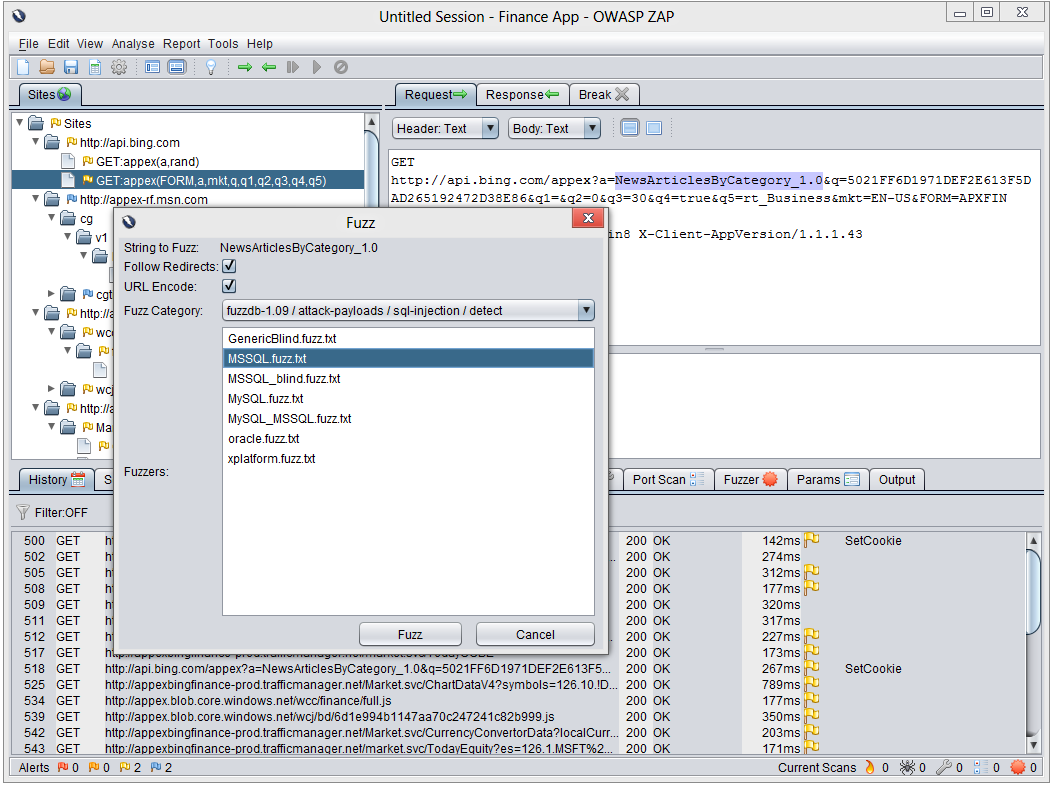Viewport: 1050px width, 785px height.
Task: Click the combined-view icon in Request panel
Action: [x=654, y=128]
